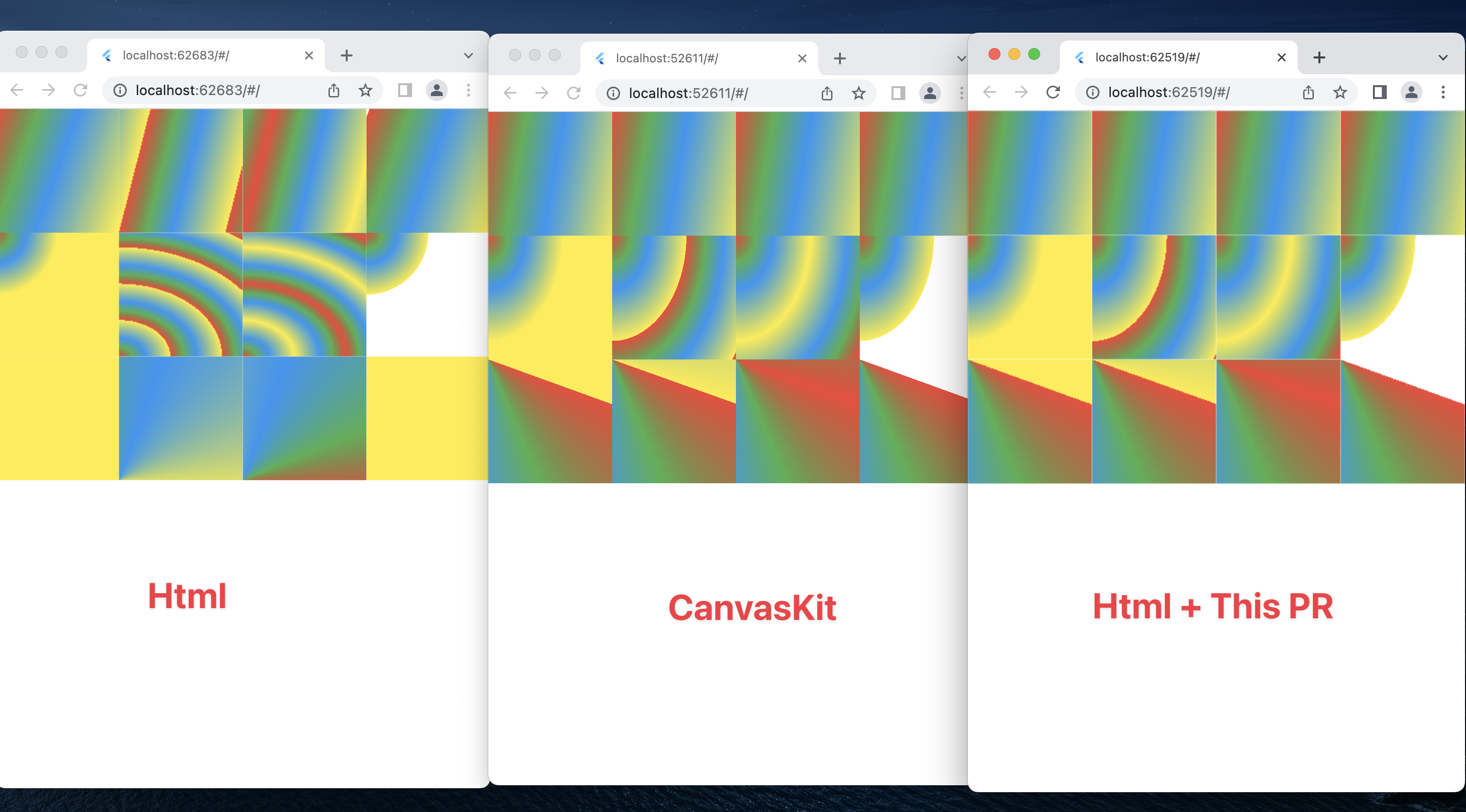Screen dimensions: 1466x812
Task: View site info icon for localhost:52611
Action: pyautogui.click(x=613, y=93)
